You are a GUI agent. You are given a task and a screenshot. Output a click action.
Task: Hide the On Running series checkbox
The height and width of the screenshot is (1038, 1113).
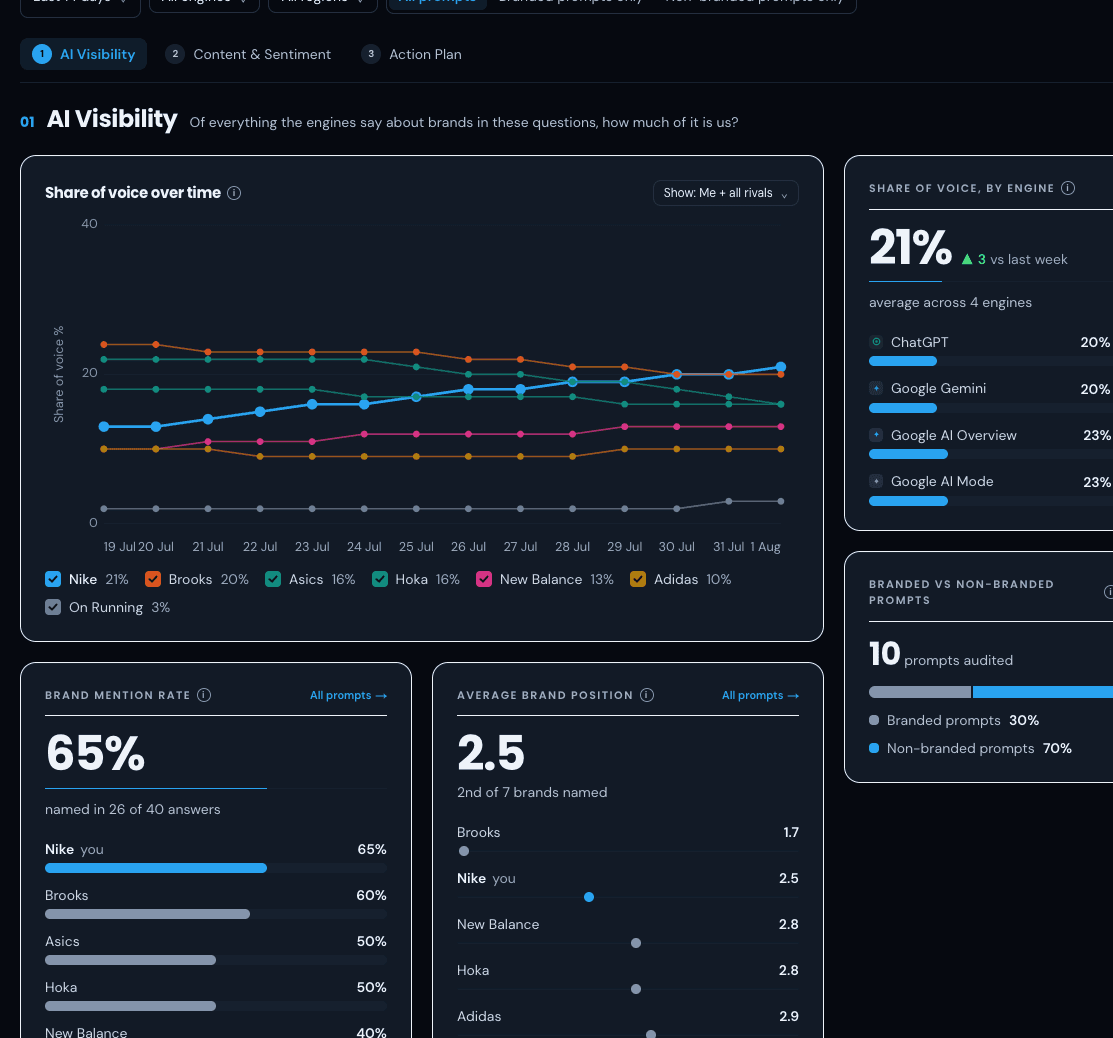[53, 607]
